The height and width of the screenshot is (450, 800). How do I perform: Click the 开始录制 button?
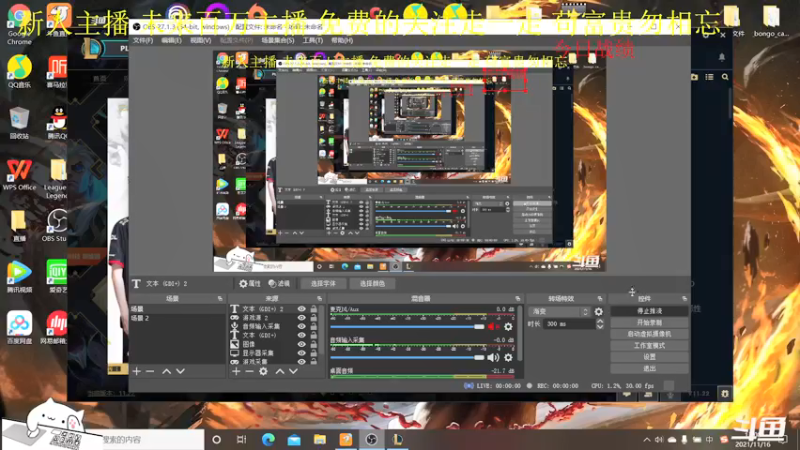649,322
